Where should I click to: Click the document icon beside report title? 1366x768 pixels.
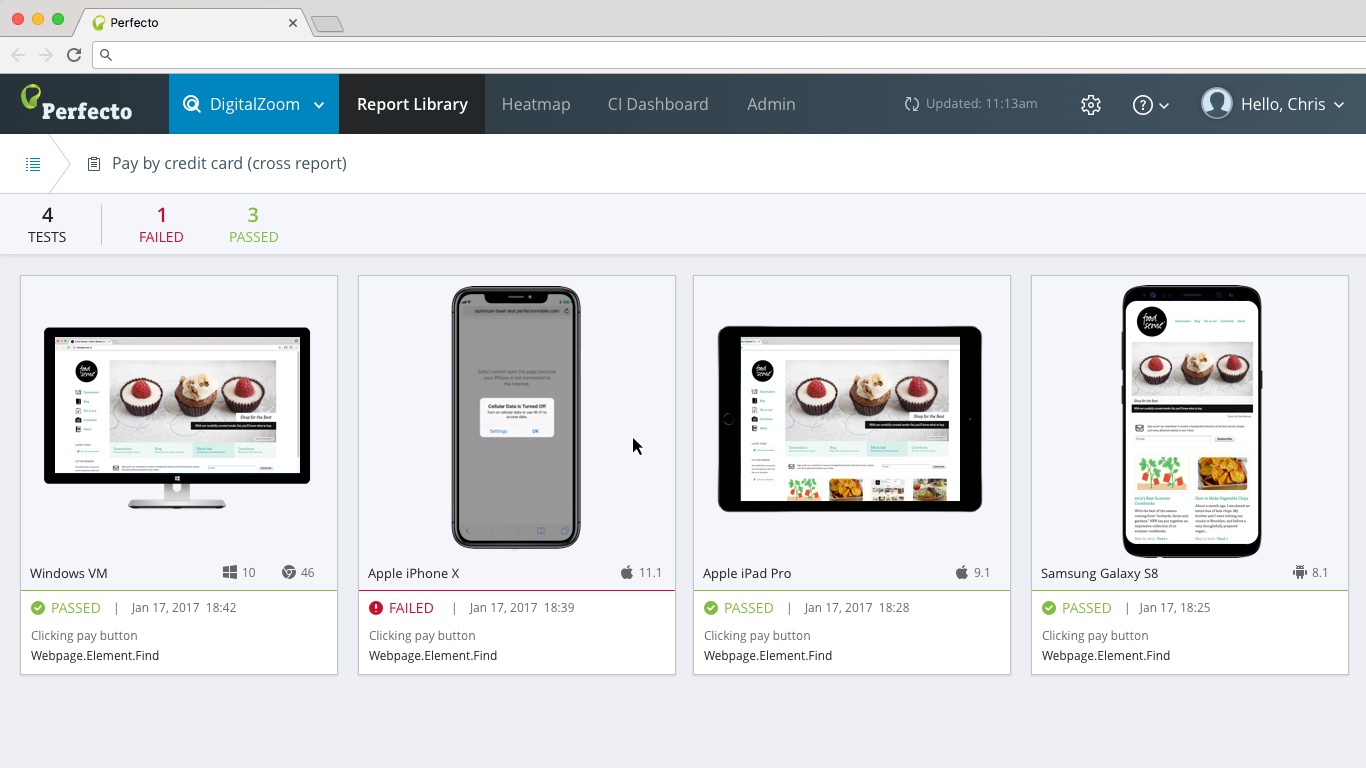click(x=94, y=164)
